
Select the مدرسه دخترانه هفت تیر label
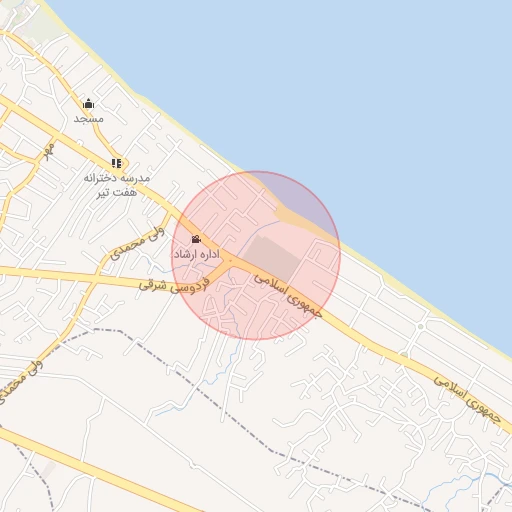[x=117, y=185]
